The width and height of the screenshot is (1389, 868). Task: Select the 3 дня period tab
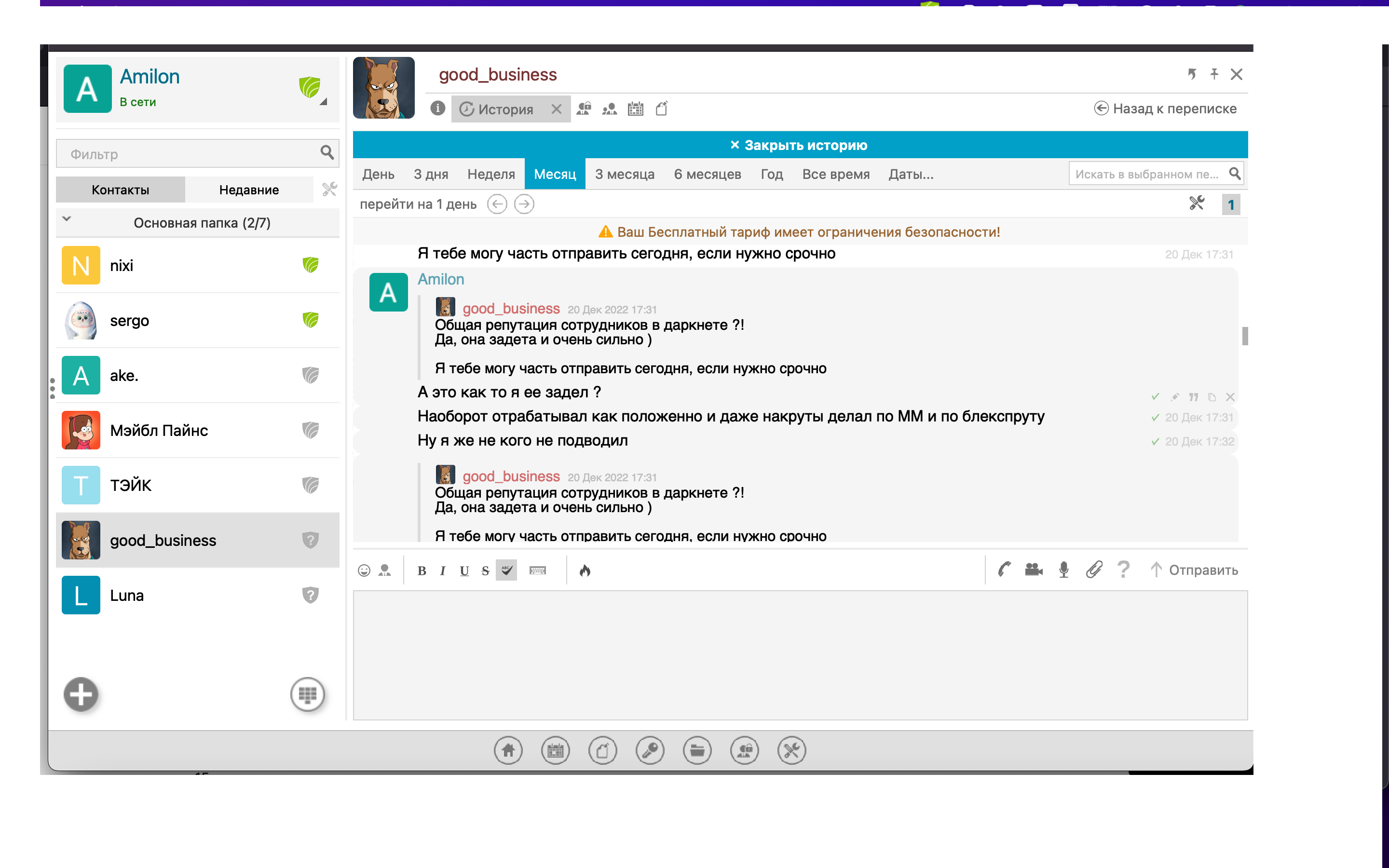(x=431, y=174)
